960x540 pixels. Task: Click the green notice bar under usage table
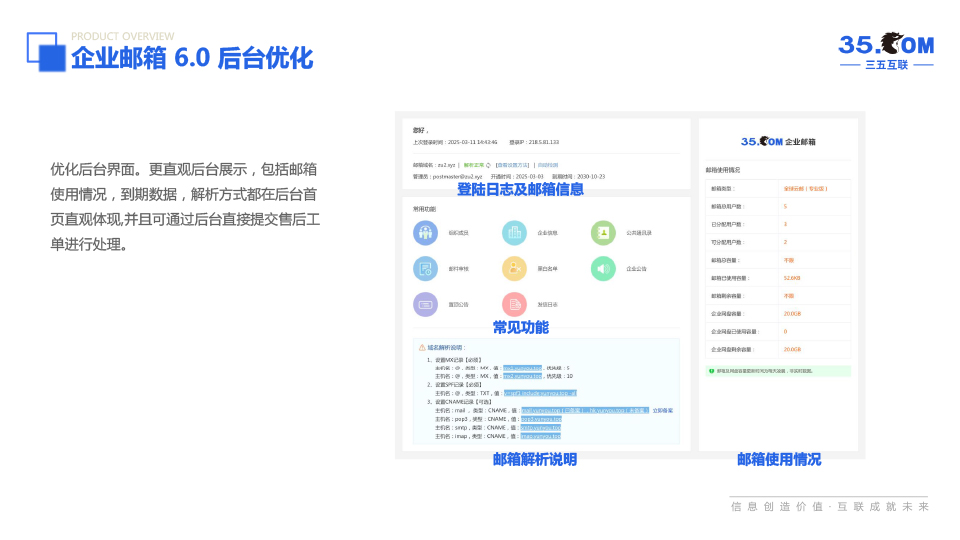[x=778, y=371]
